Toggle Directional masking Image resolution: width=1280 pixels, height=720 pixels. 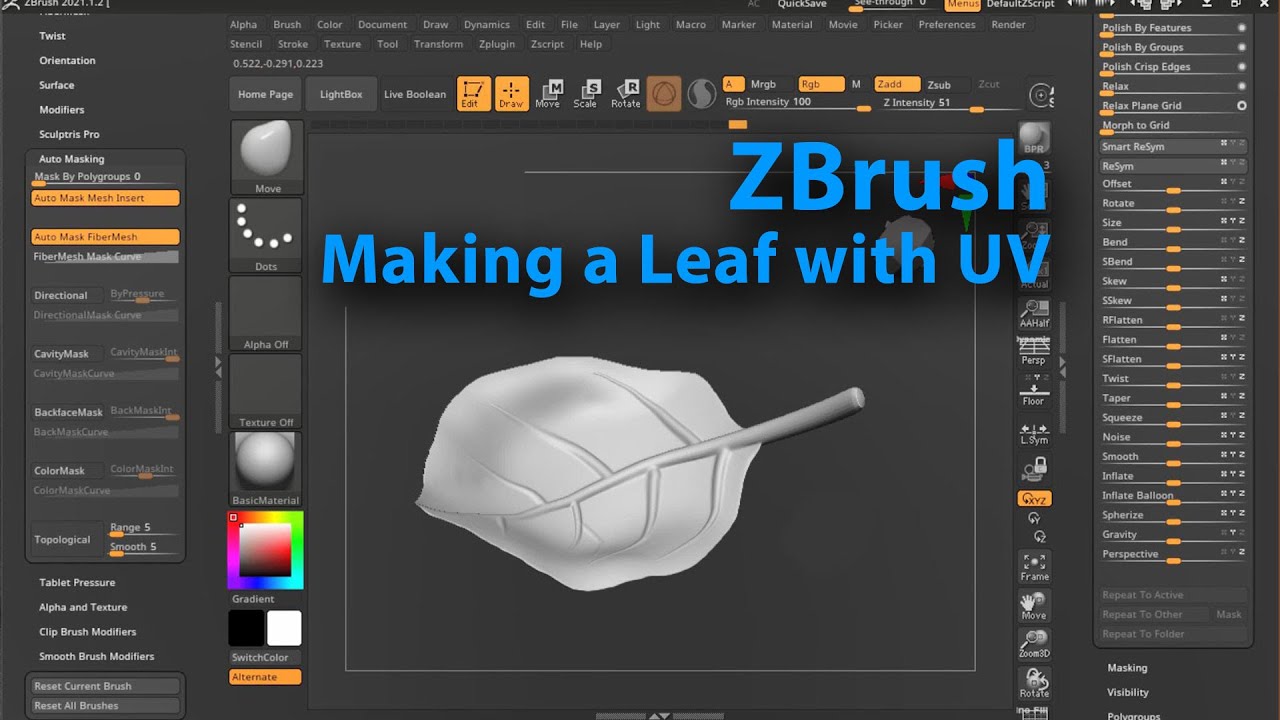click(x=67, y=295)
